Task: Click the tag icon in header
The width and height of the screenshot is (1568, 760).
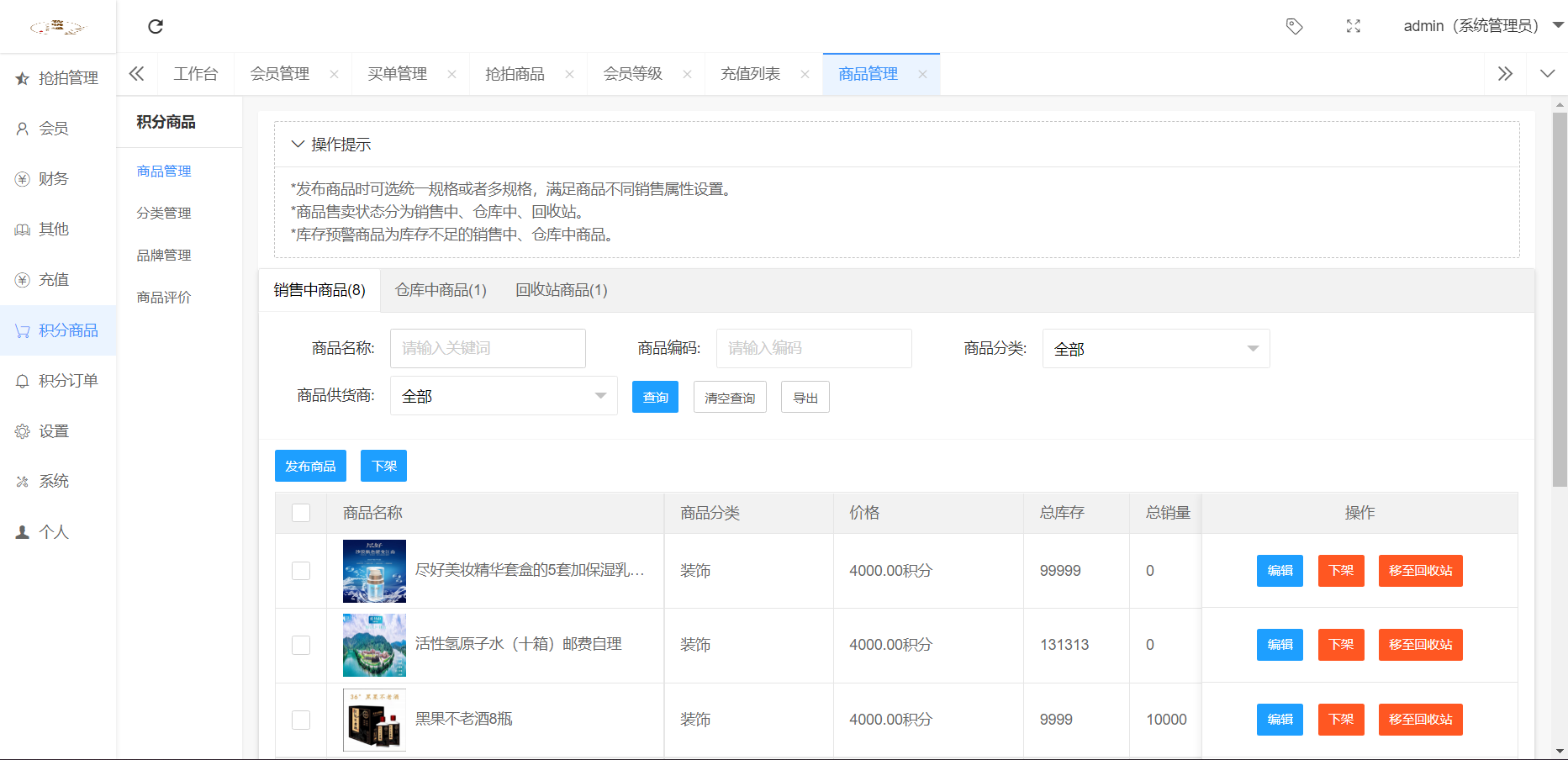Action: 1295,27
